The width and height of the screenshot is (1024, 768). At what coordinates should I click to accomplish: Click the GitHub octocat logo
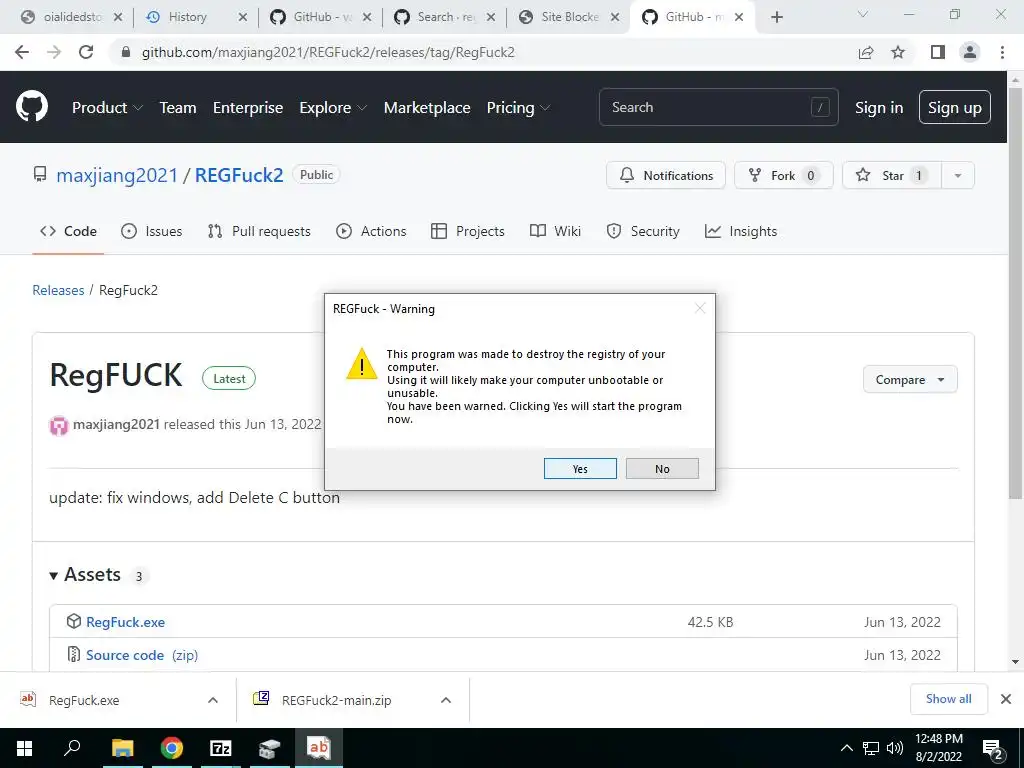(31, 107)
